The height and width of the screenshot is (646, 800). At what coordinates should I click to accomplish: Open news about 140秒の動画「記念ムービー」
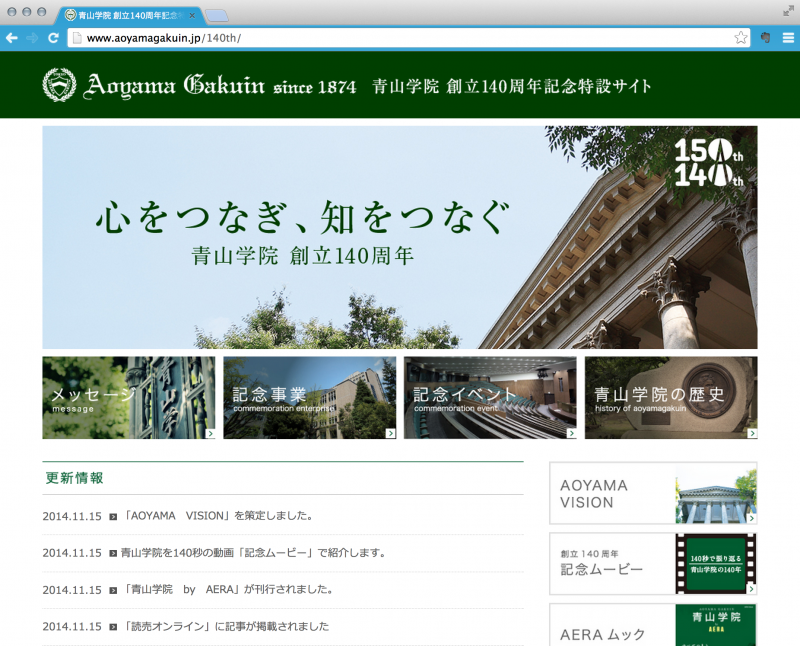253,553
